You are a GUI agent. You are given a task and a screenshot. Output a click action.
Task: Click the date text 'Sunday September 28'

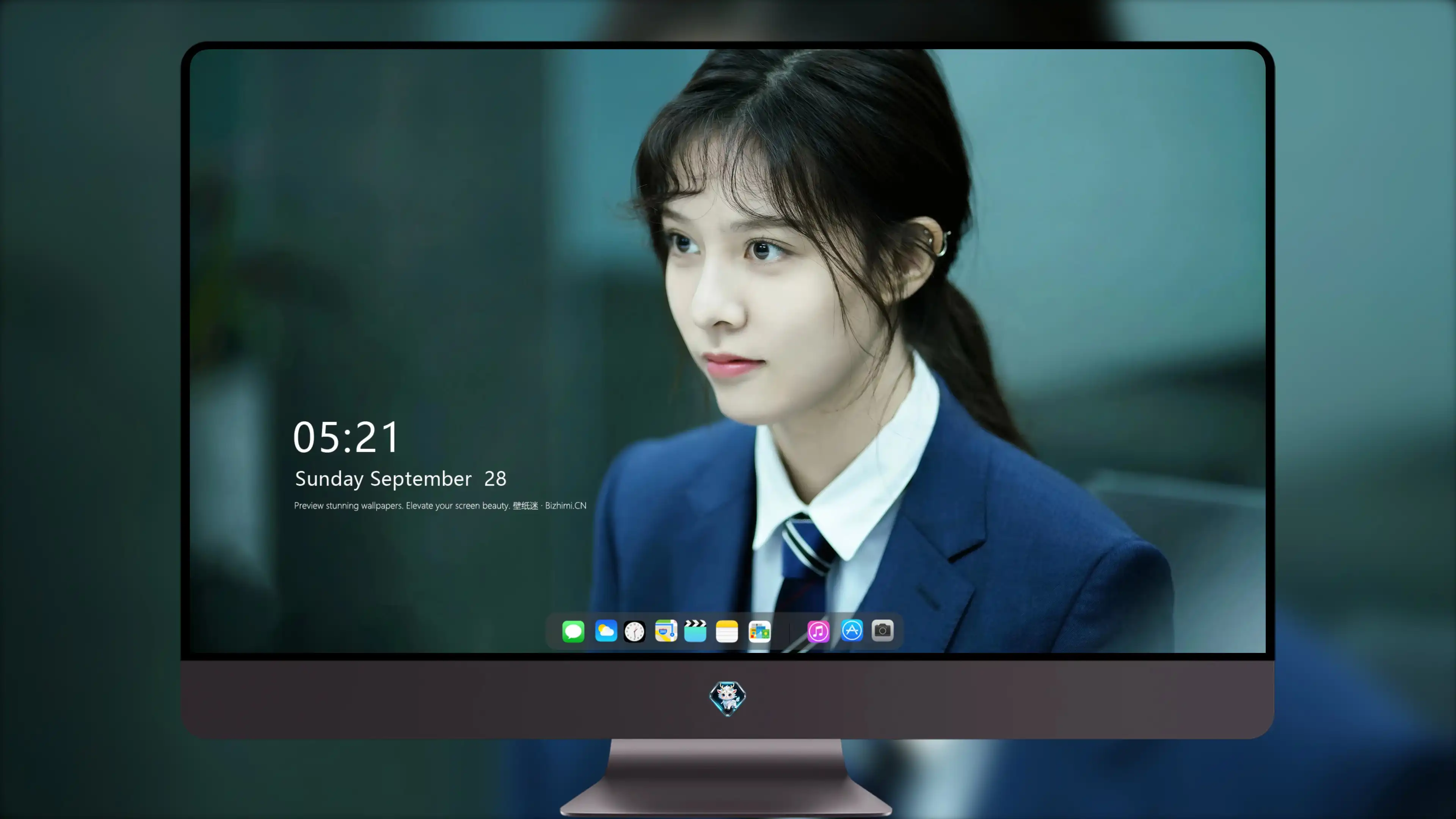point(401,479)
